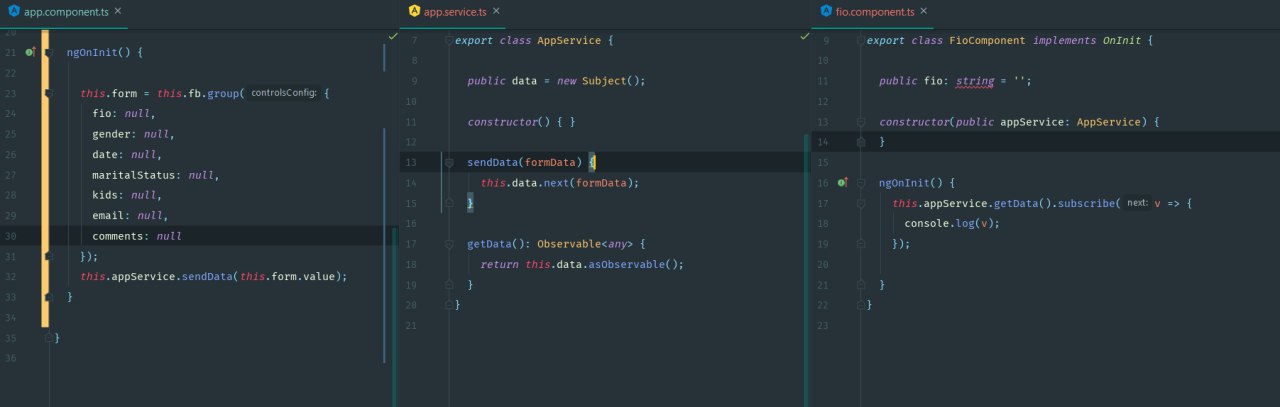Click the inspection checkmark in app.component.ts editor

(393, 36)
